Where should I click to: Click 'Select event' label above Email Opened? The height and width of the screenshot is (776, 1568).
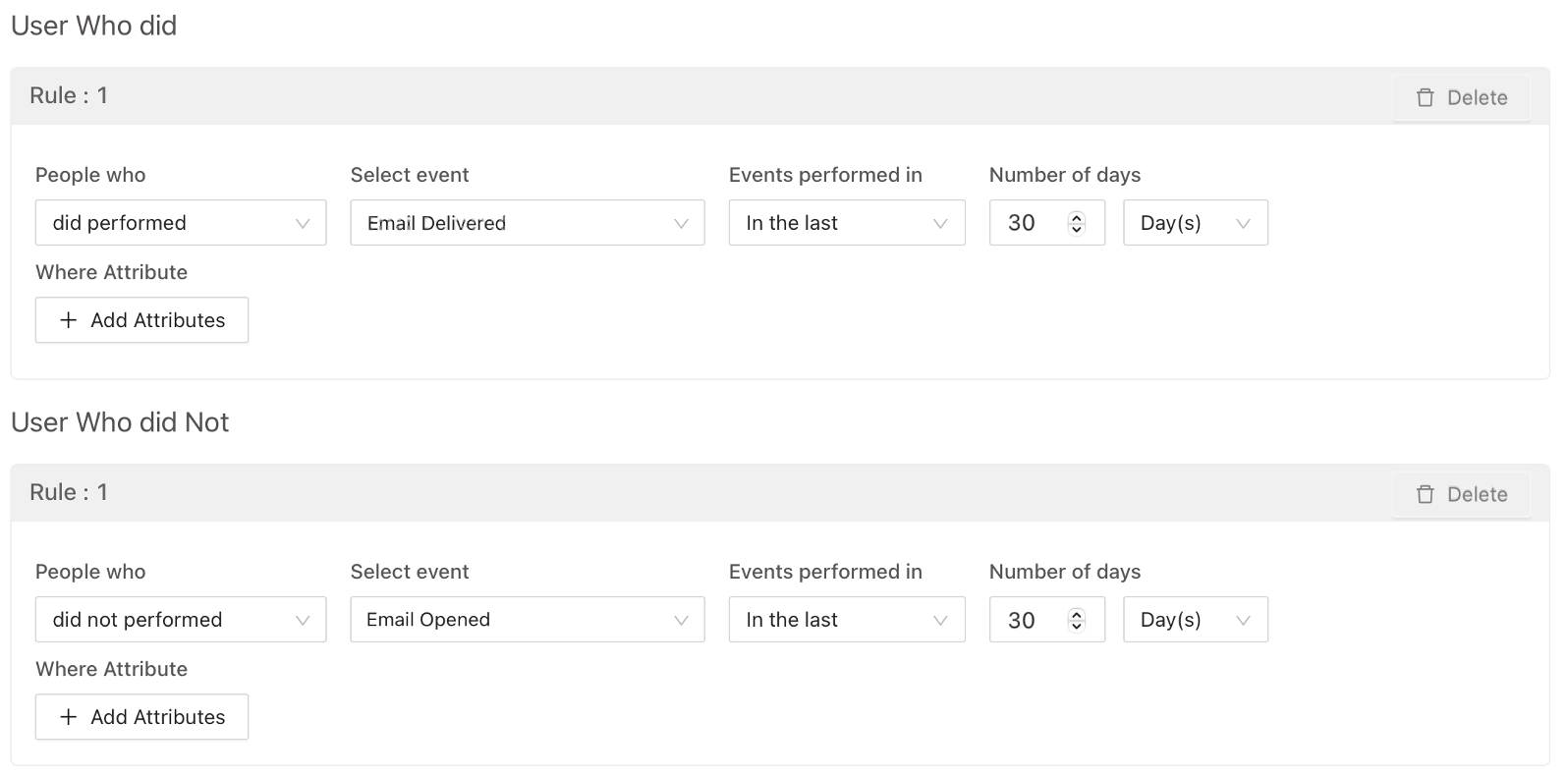[x=410, y=572]
